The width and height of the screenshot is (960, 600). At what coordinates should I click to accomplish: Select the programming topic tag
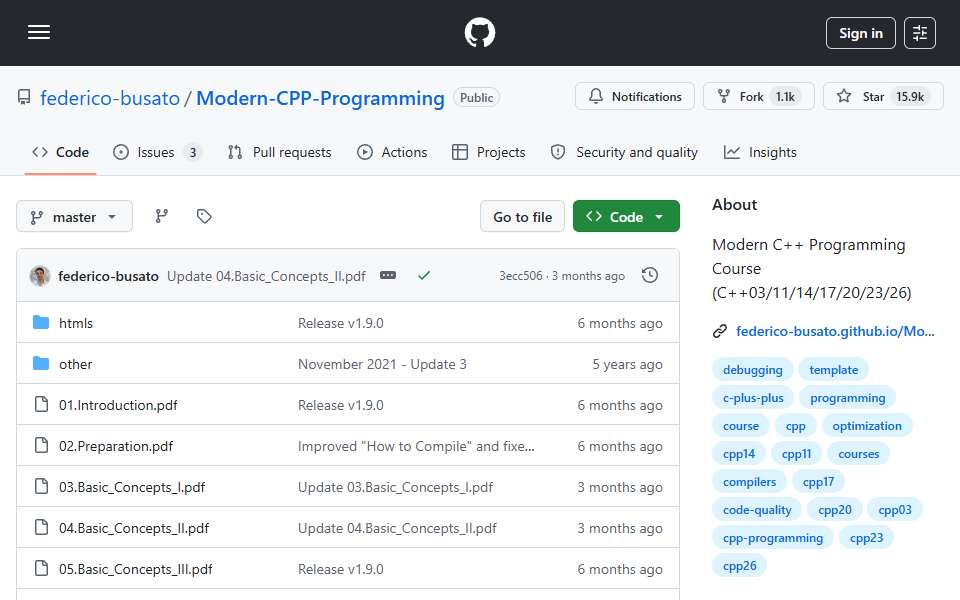click(x=847, y=398)
